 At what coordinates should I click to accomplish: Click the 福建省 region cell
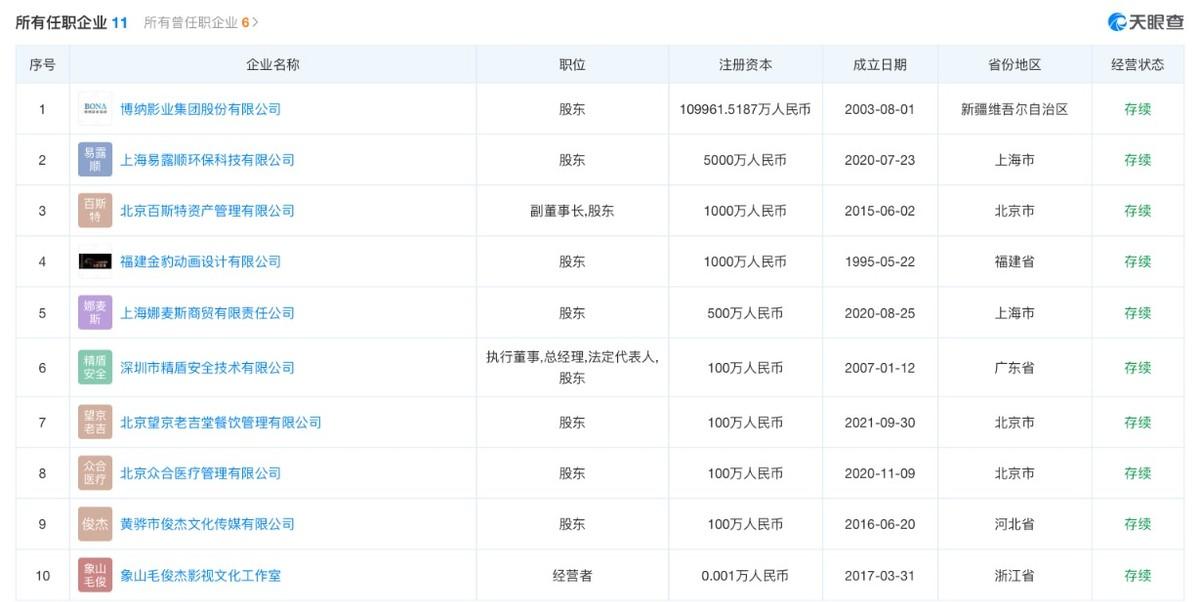[1015, 262]
